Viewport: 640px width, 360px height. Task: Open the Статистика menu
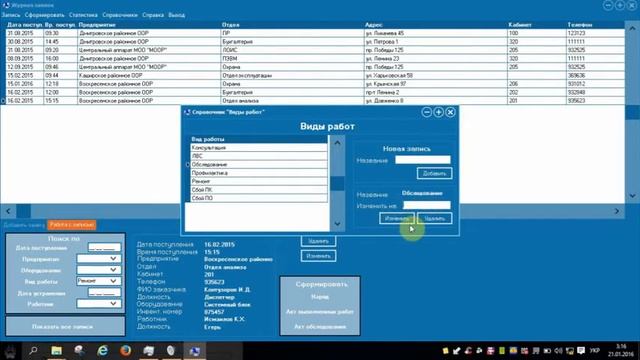click(83, 15)
